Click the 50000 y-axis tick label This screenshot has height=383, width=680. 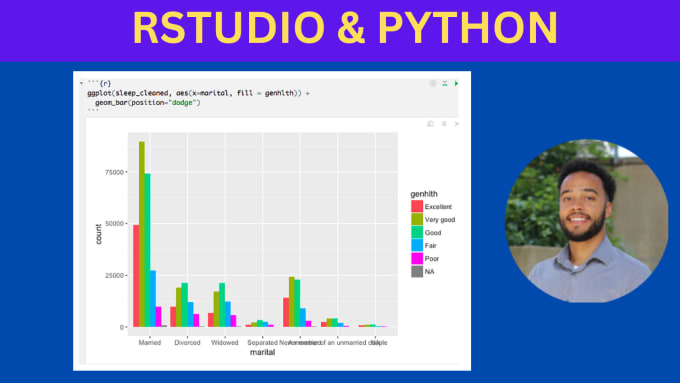tap(114, 224)
